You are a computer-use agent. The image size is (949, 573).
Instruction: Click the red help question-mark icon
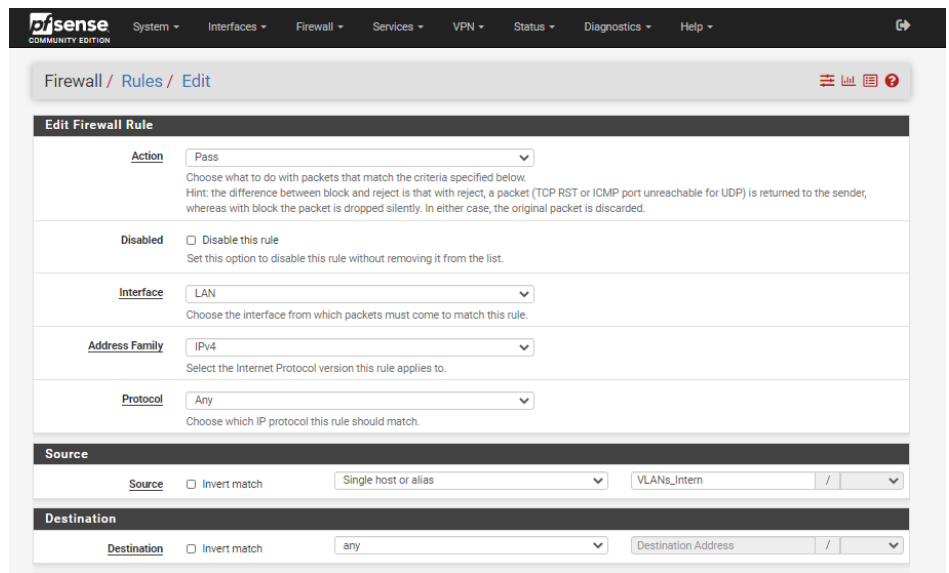pyautogui.click(x=892, y=81)
